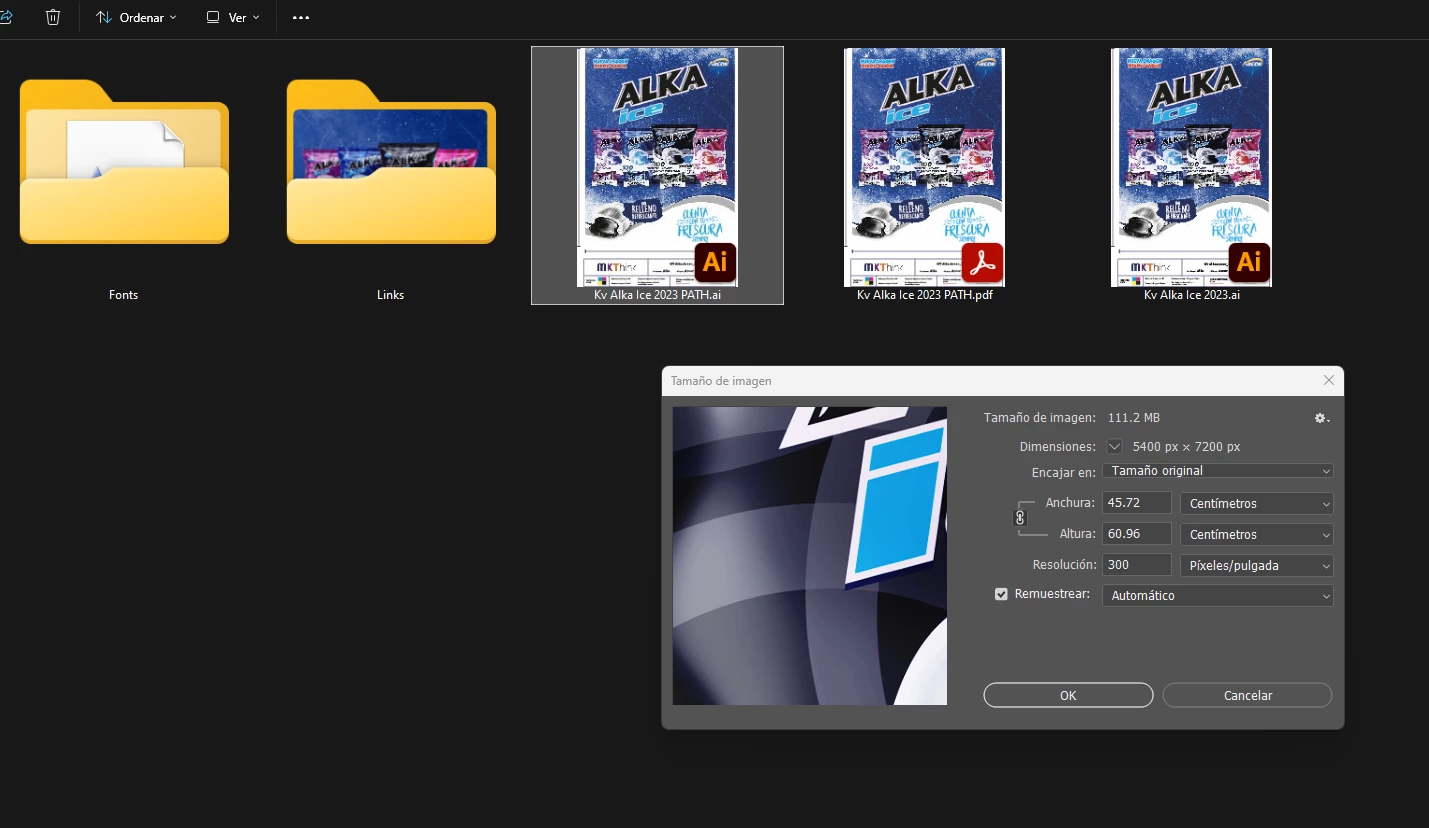This screenshot has width=1429, height=828.
Task: Select the Fonts folder
Action: click(124, 161)
